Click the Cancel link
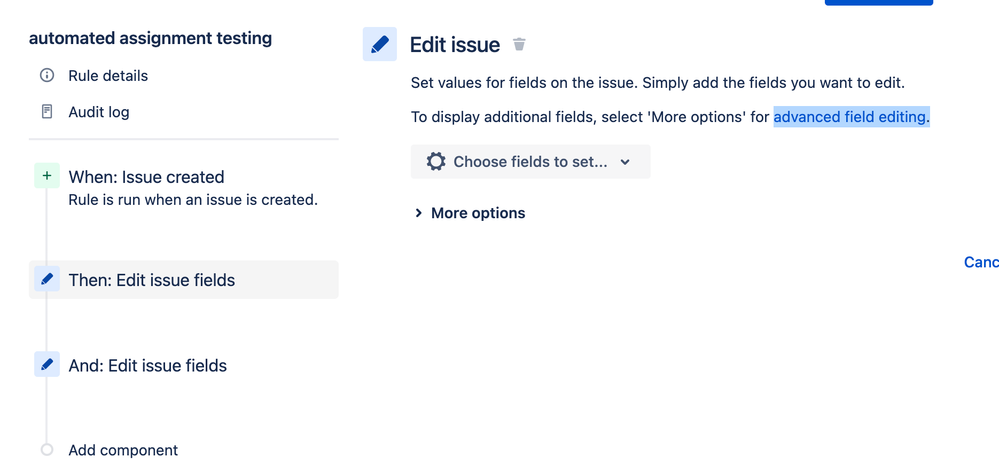Image resolution: width=999 pixels, height=461 pixels. [x=981, y=262]
